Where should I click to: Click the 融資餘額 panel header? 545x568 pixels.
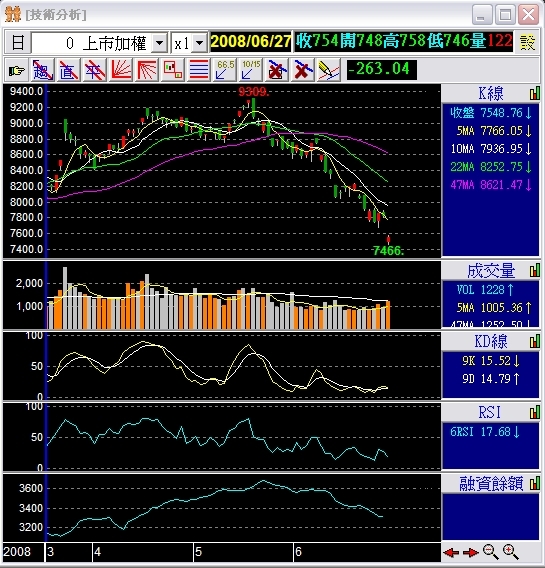point(491,483)
